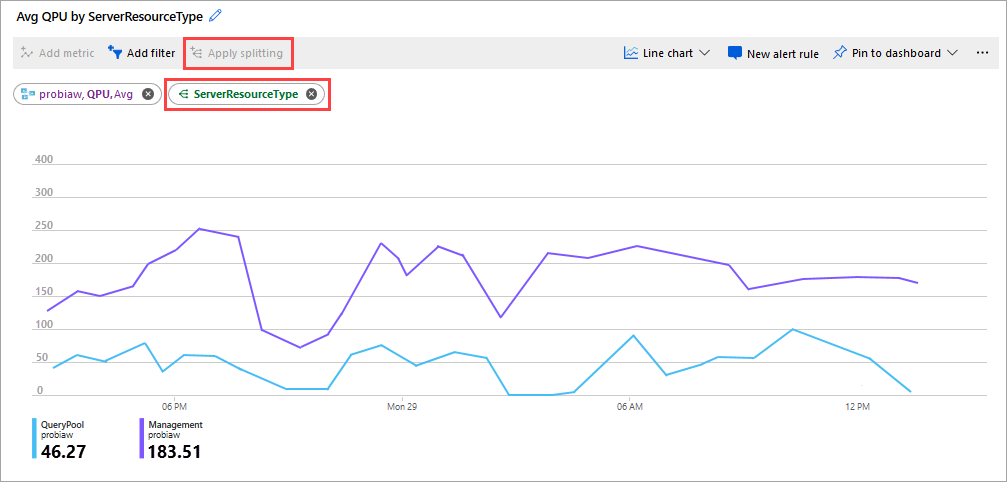1007x482 pixels.
Task: Click the New alert rule speech-bubble icon
Action: (735, 53)
